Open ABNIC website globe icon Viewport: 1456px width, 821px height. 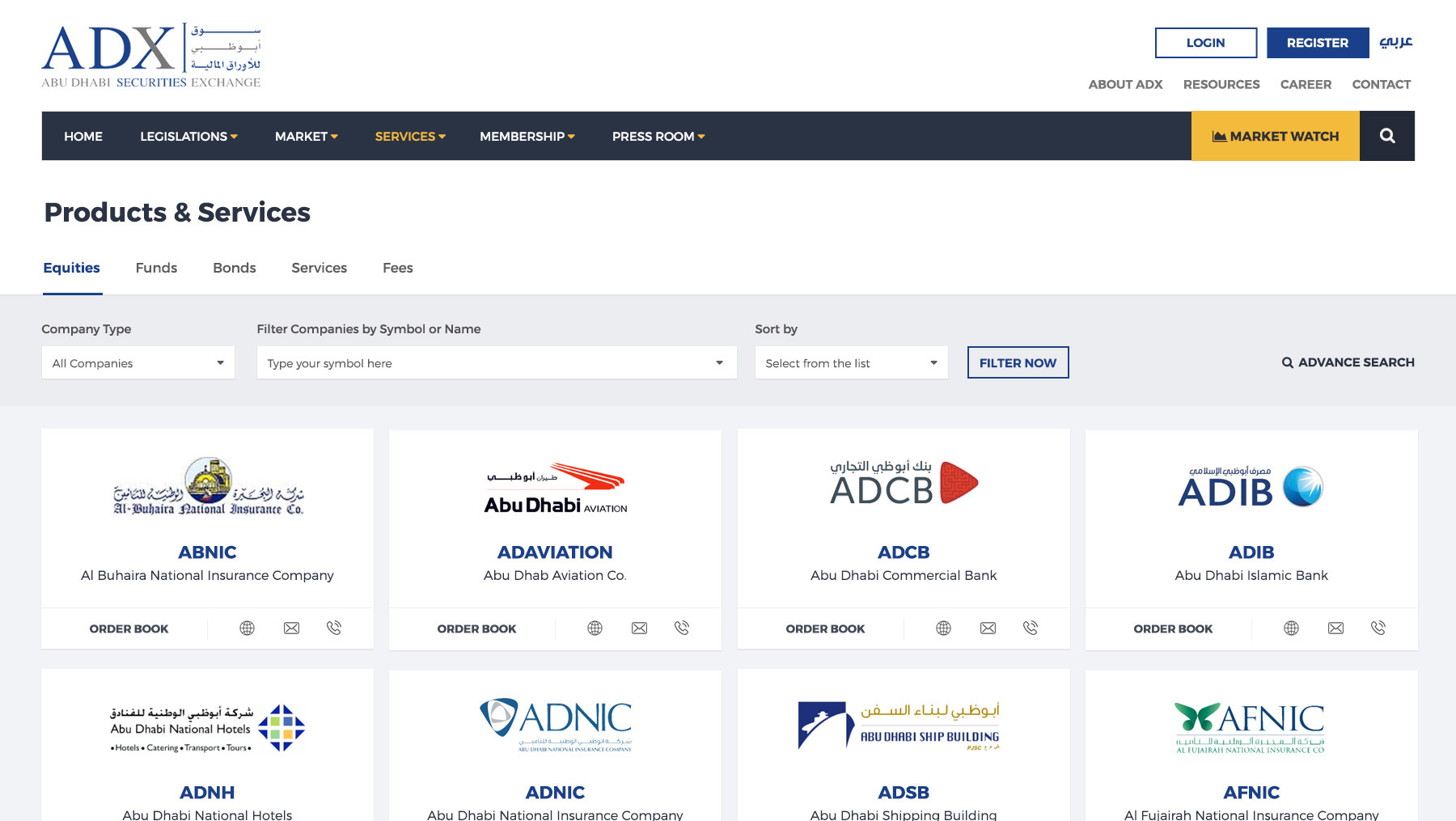[247, 628]
